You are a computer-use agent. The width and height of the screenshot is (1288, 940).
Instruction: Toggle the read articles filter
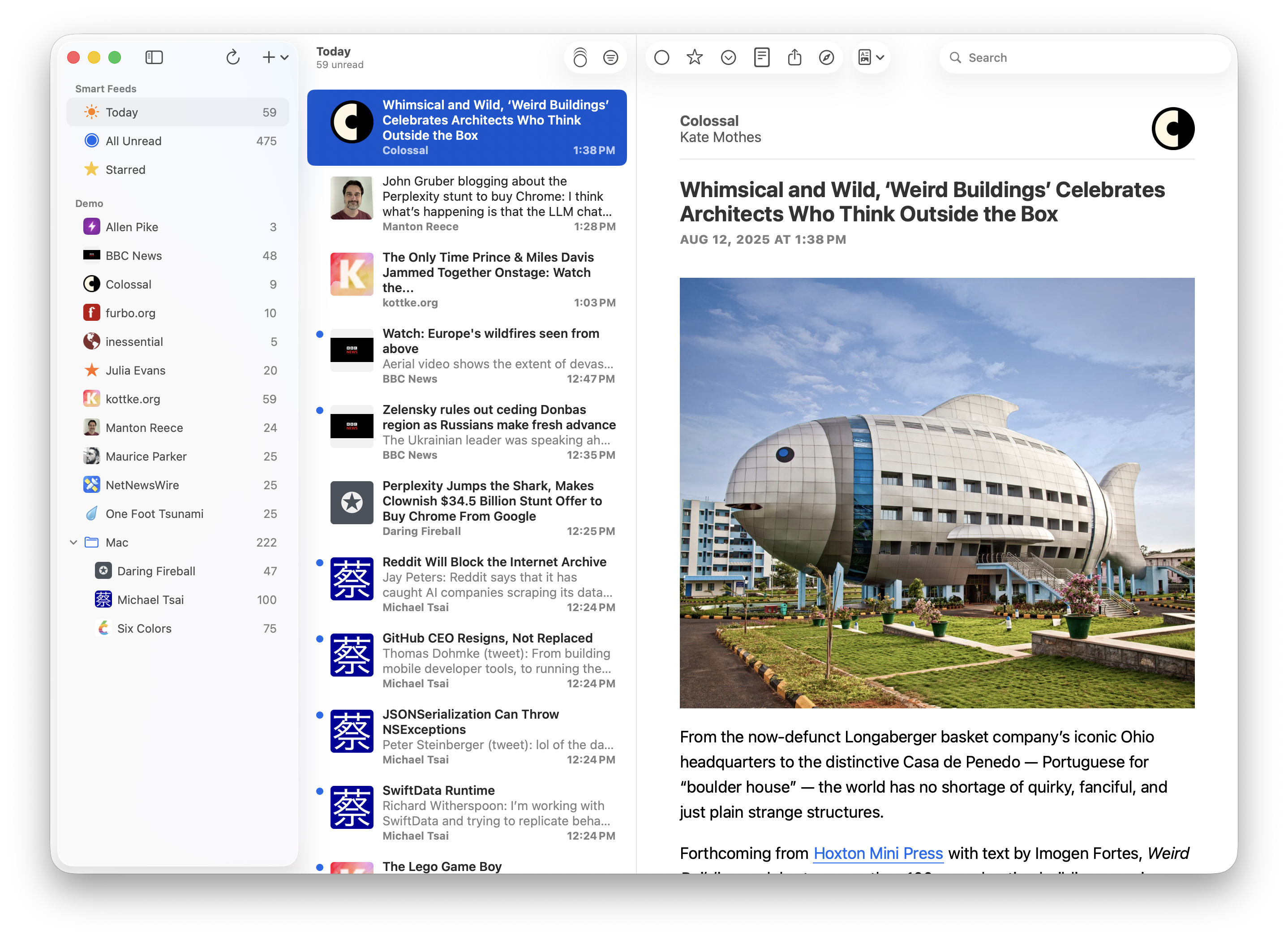(610, 57)
